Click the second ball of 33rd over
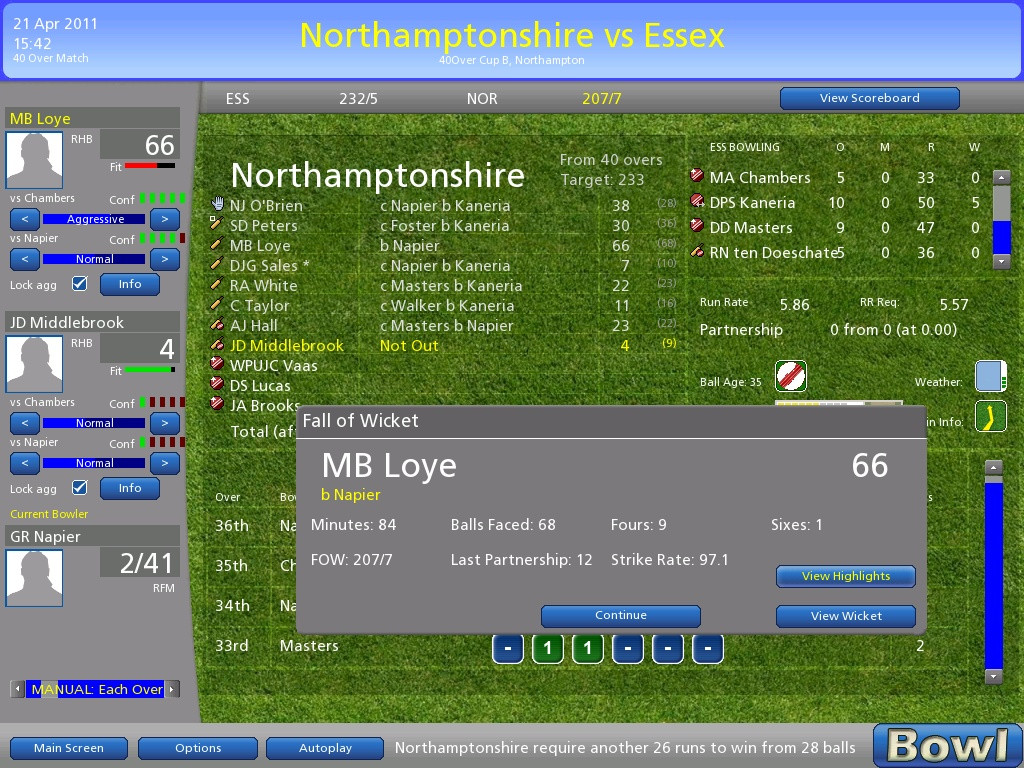 [x=547, y=648]
